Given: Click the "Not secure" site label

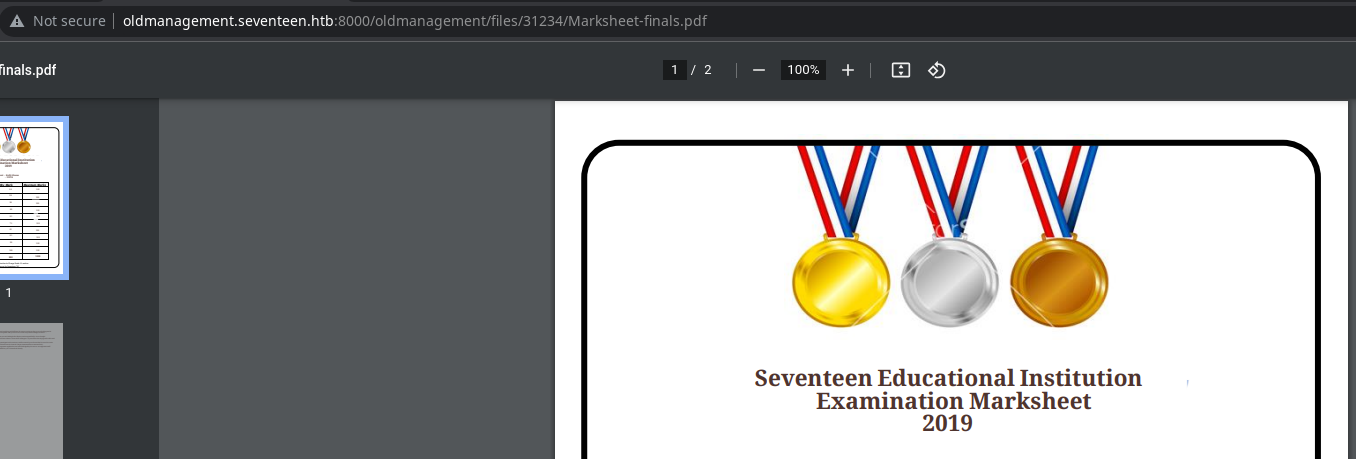Looking at the screenshot, I should [69, 21].
